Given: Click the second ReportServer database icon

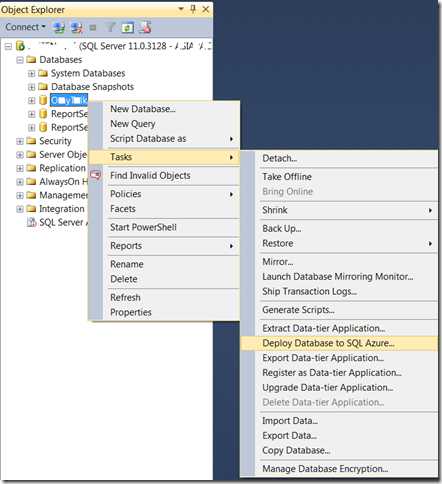Looking at the screenshot, I should (x=43, y=127).
